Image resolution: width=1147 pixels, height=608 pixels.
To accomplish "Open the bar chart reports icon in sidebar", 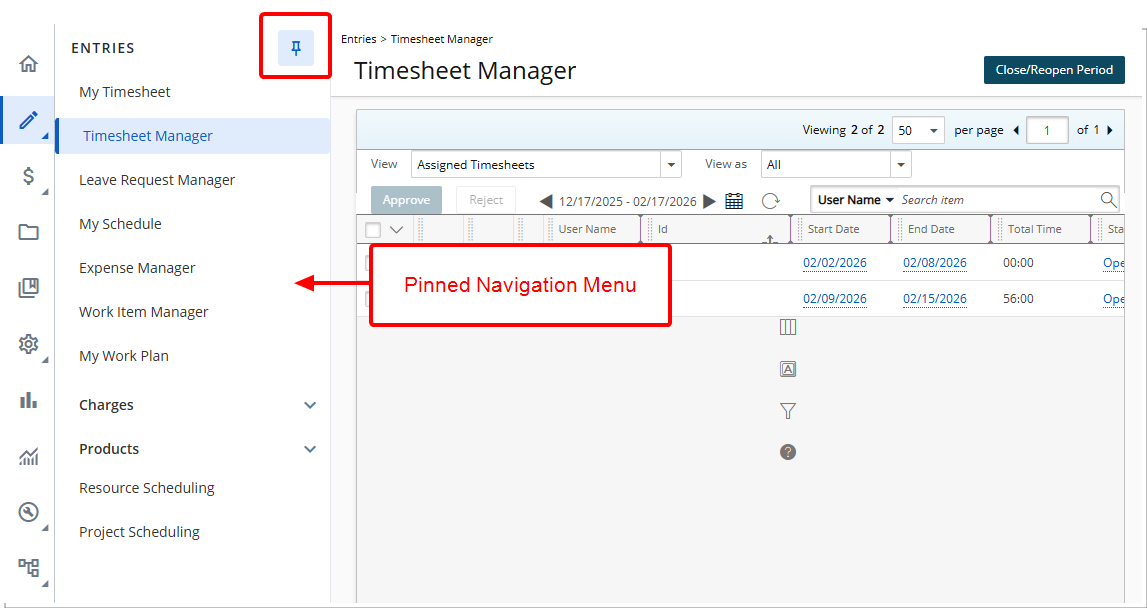I will point(28,400).
